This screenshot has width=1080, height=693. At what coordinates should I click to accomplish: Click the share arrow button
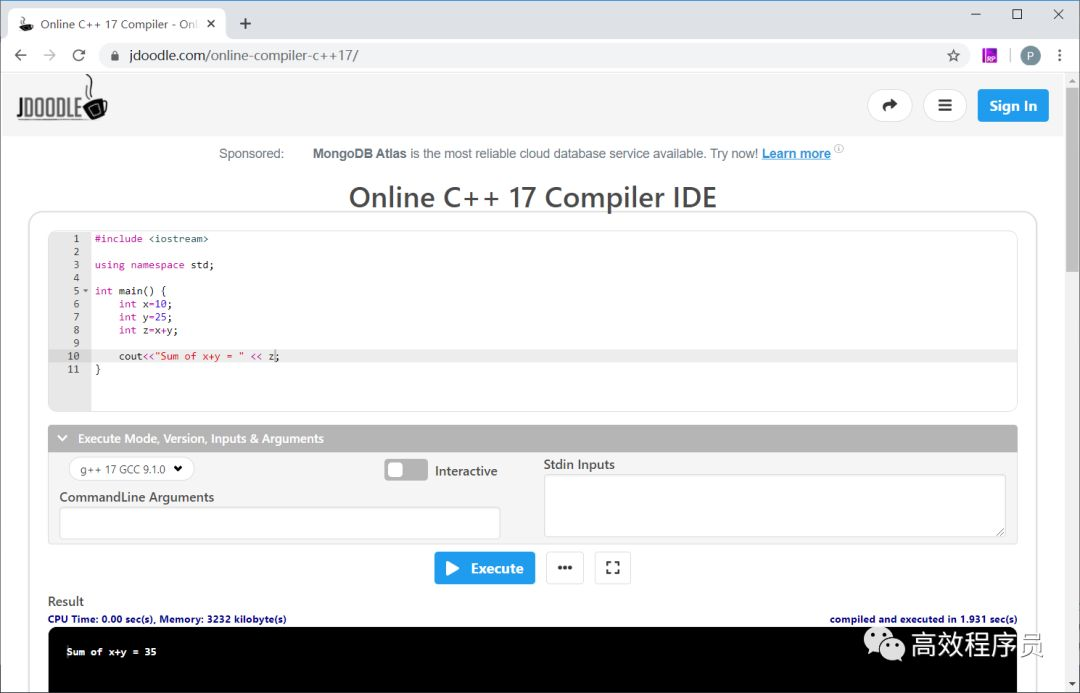click(889, 105)
